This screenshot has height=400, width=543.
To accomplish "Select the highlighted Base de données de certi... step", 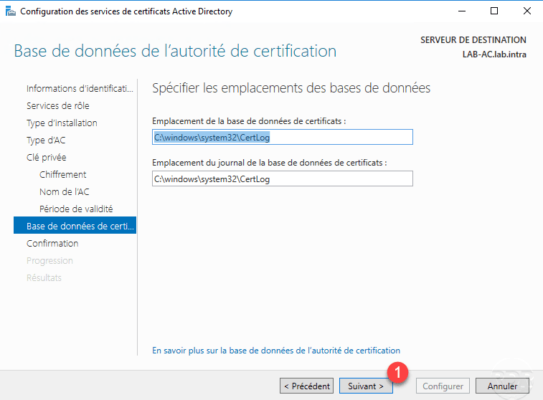I will (75, 225).
